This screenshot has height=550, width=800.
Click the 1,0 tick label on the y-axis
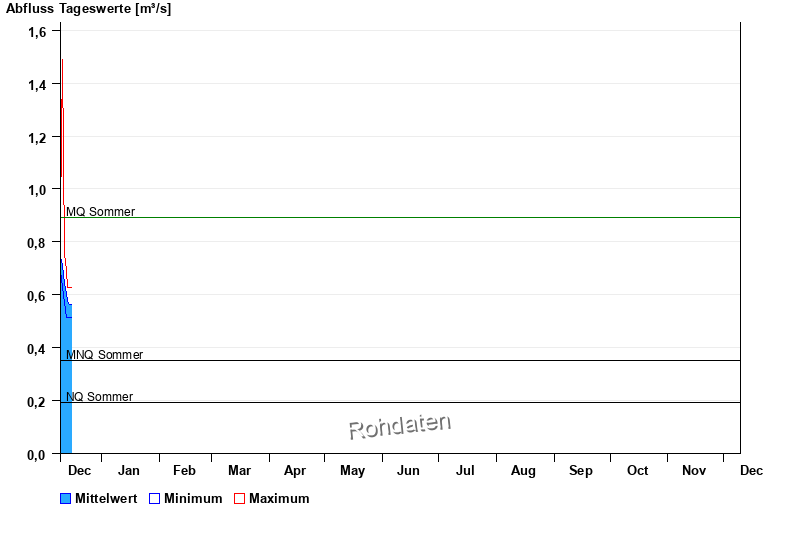point(37,190)
